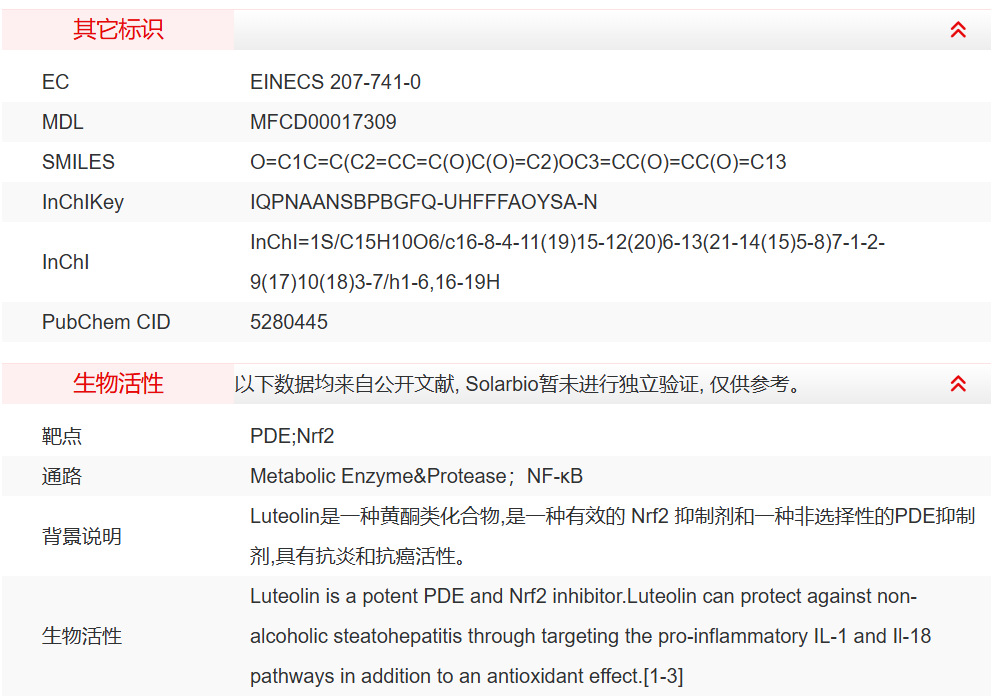991x696 pixels.
Task: Click the PDE;Nrf2 target value
Action: point(292,436)
